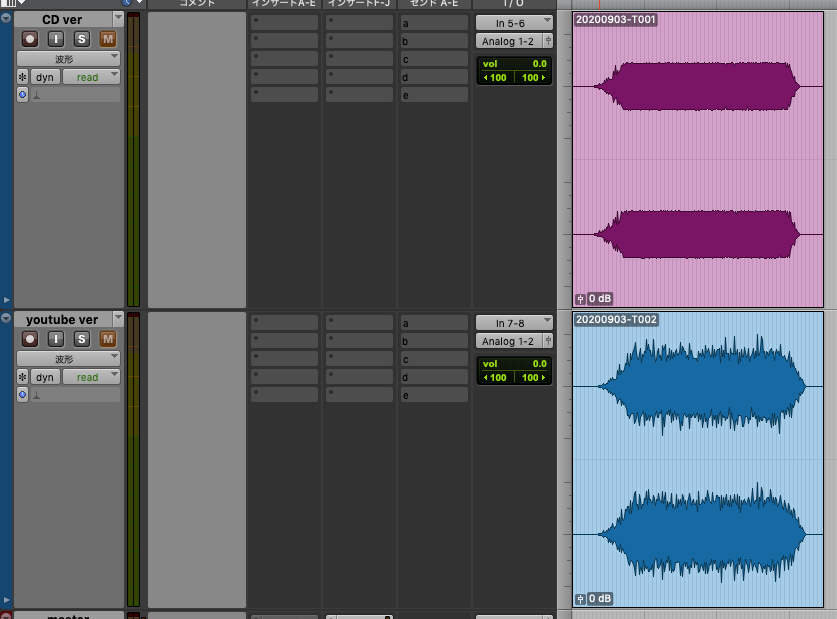Image resolution: width=837 pixels, height=619 pixels.
Task: Record-enable the youtube ver track
Action: (30, 339)
